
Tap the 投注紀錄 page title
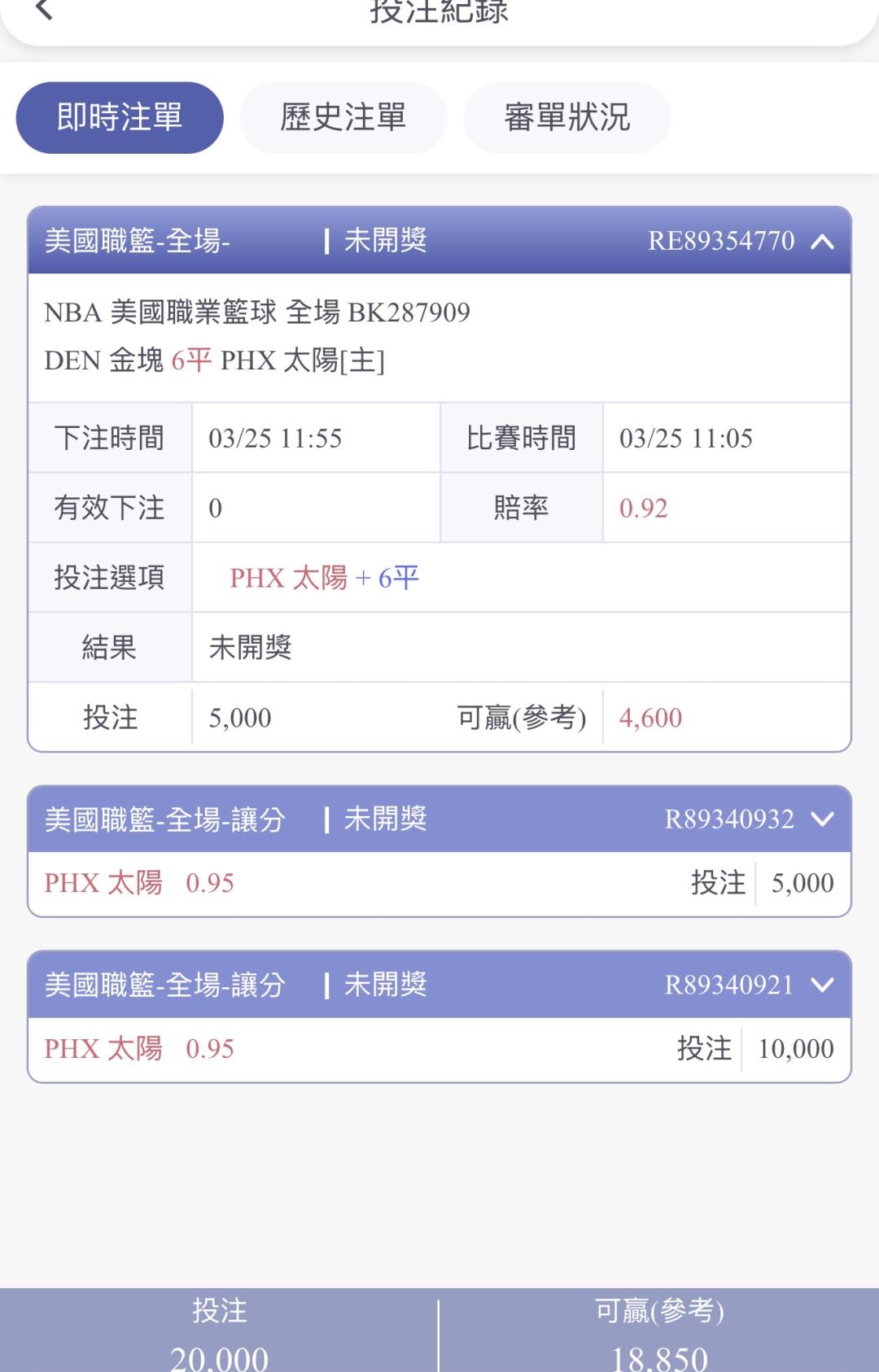coord(439,12)
